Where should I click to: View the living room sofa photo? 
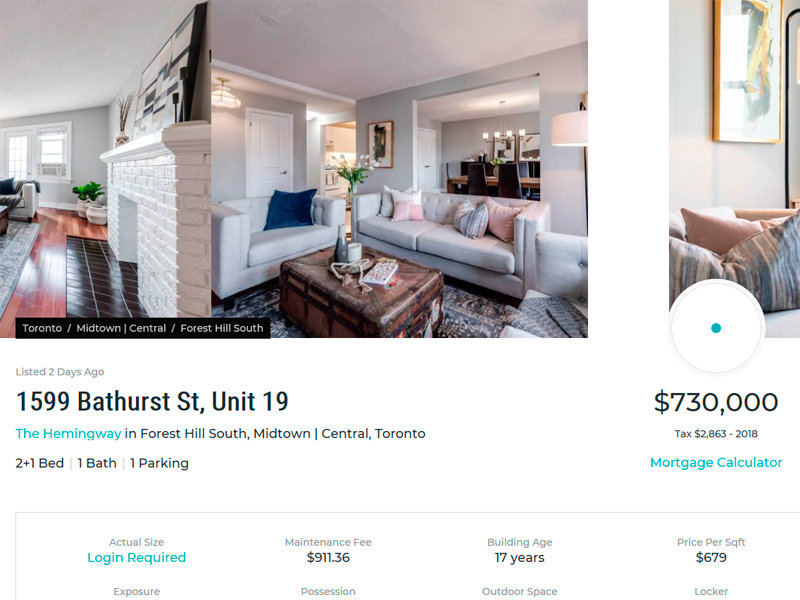[399, 169]
